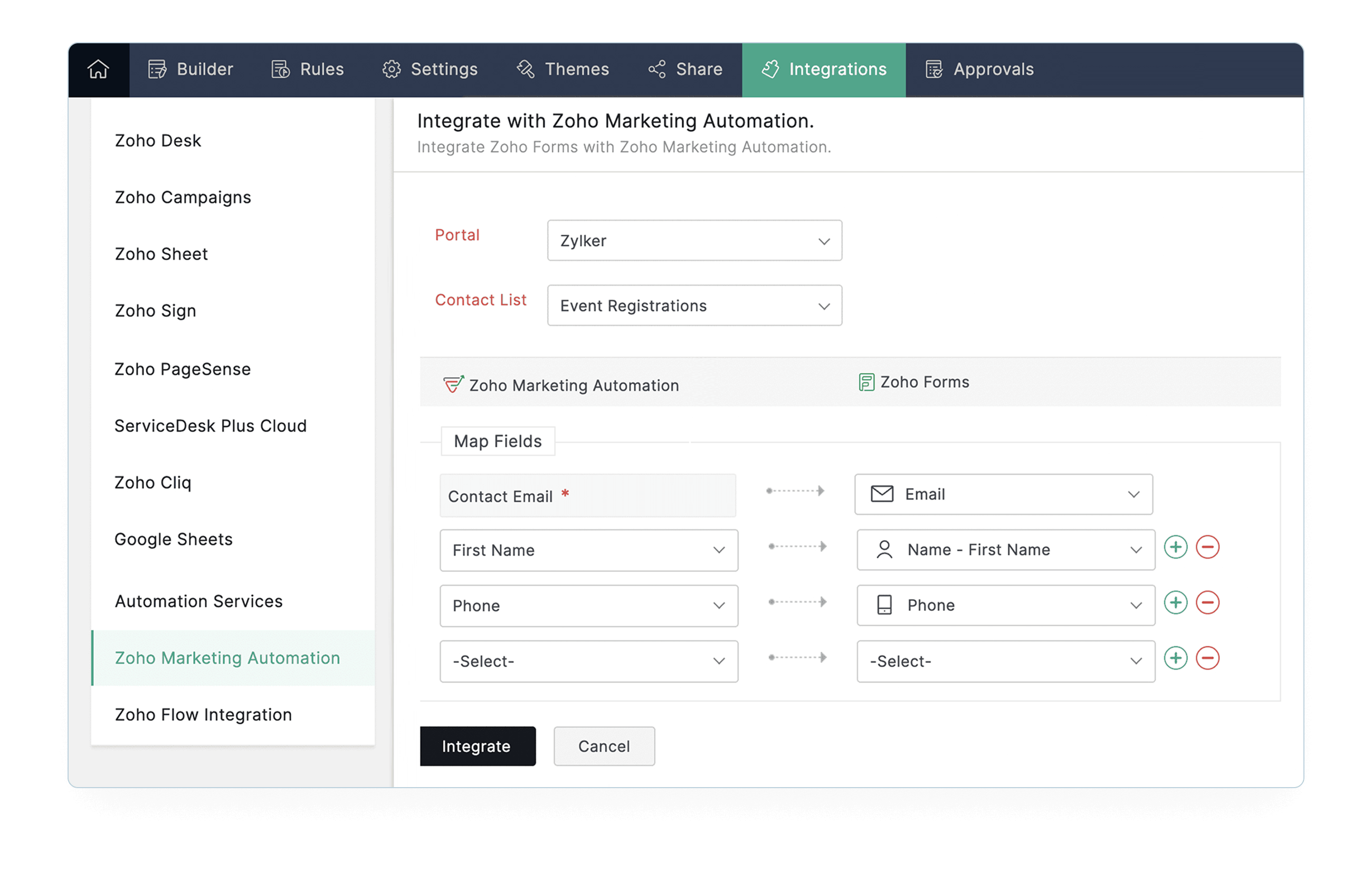Open the First Name contact field dropdown

point(589,550)
